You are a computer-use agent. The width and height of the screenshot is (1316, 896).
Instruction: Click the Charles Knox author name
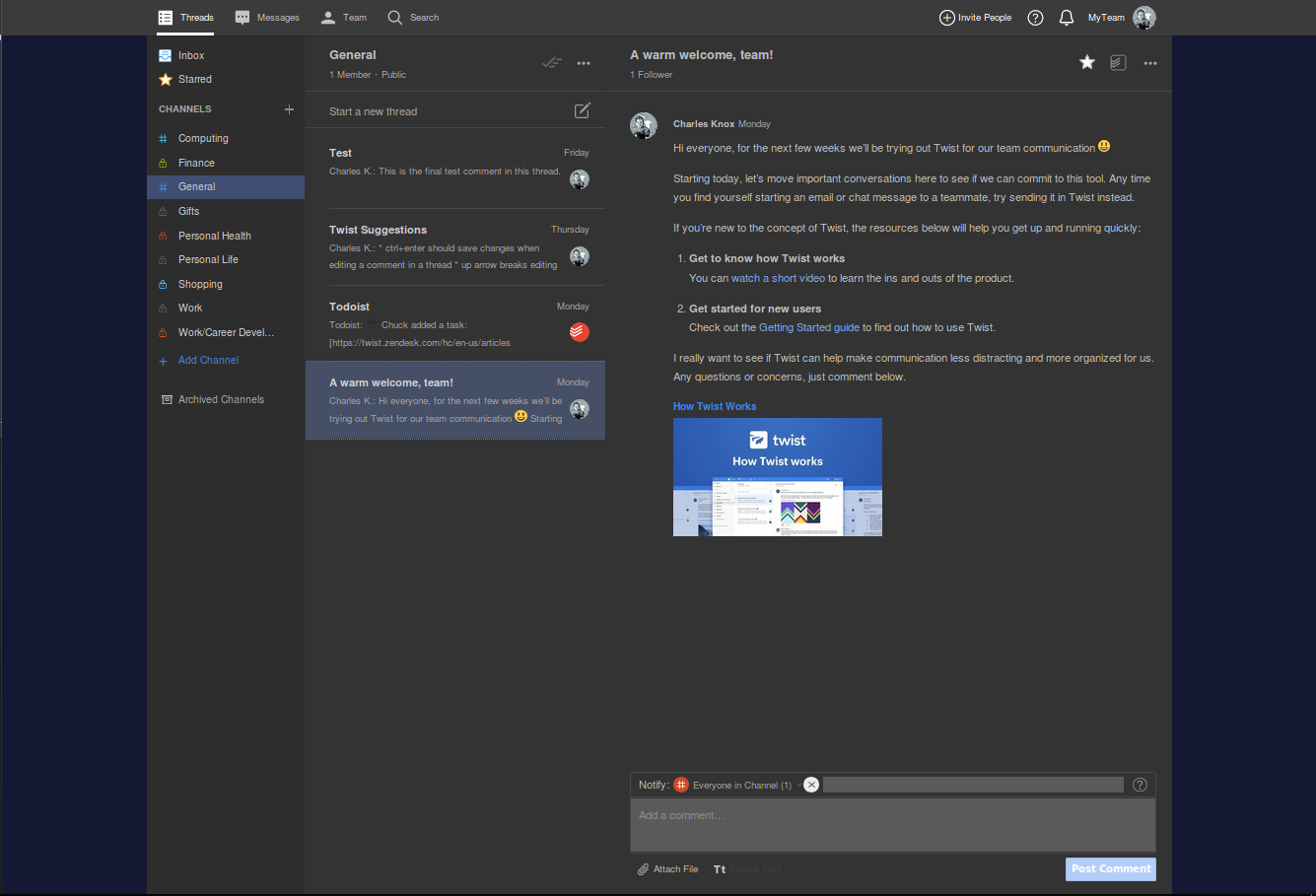704,124
